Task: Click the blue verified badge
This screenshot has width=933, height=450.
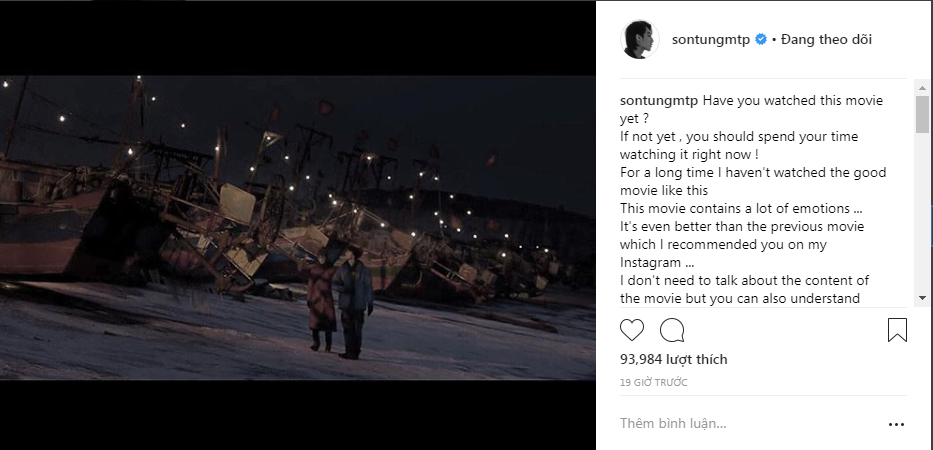Action: (760, 39)
